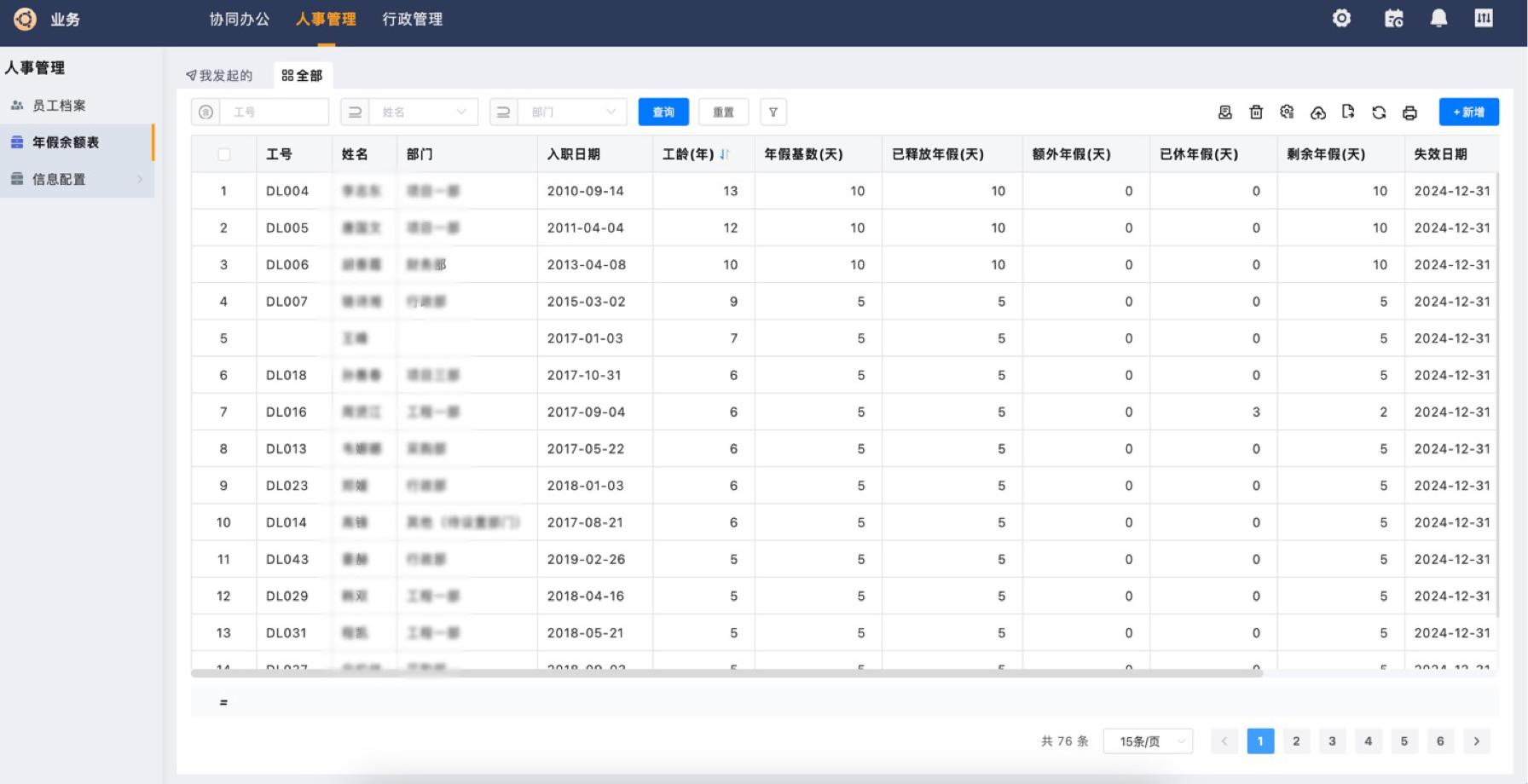Click the file export icon
The height and width of the screenshot is (784, 1528).
(1348, 112)
